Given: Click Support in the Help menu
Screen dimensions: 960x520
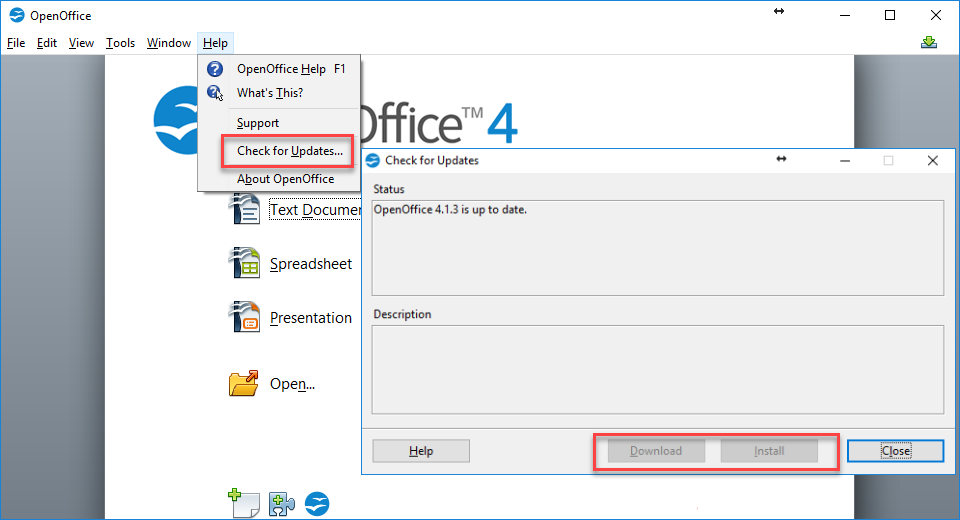Looking at the screenshot, I should coord(280,122).
